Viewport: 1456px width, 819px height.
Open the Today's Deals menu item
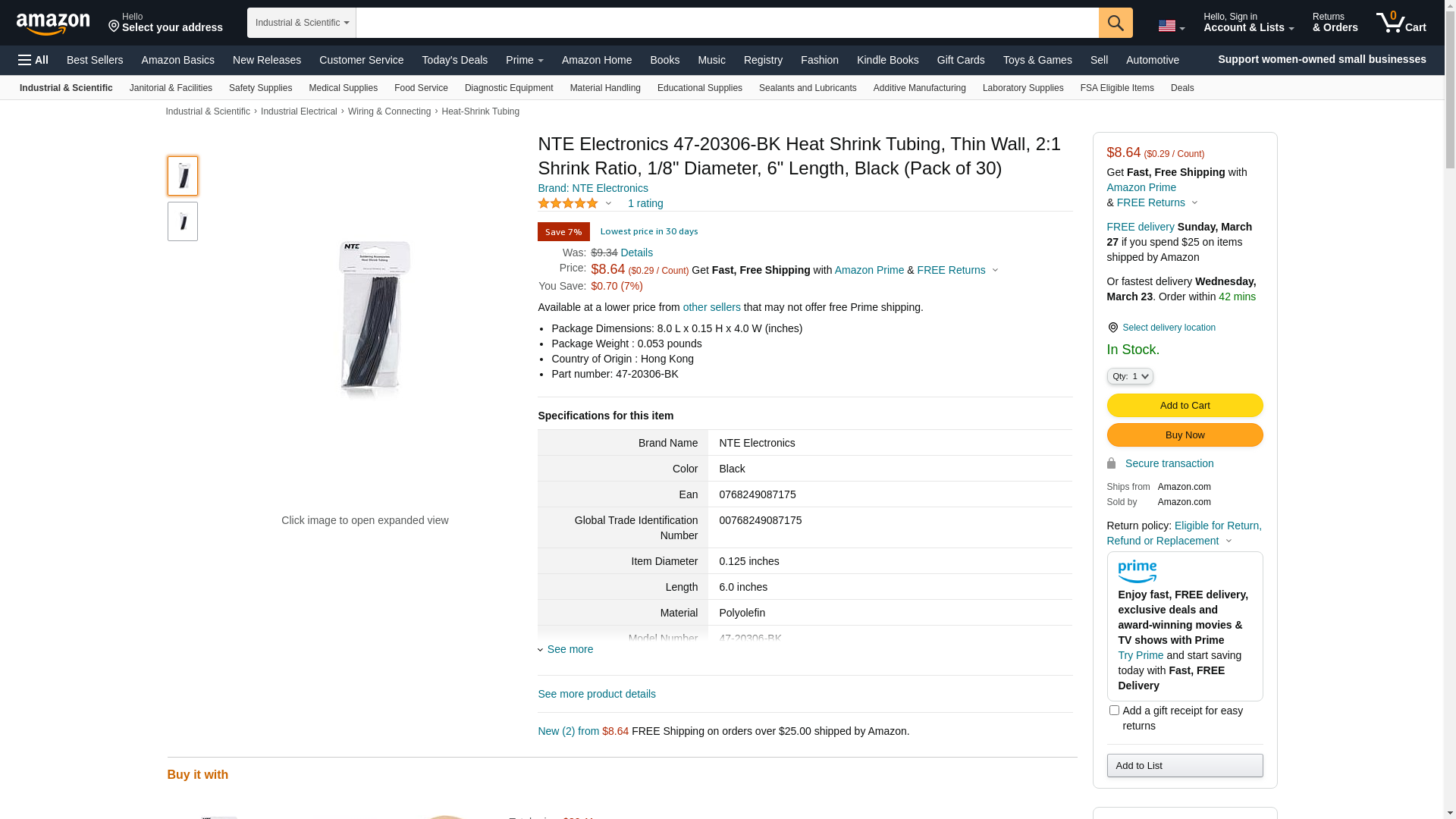coord(454,60)
